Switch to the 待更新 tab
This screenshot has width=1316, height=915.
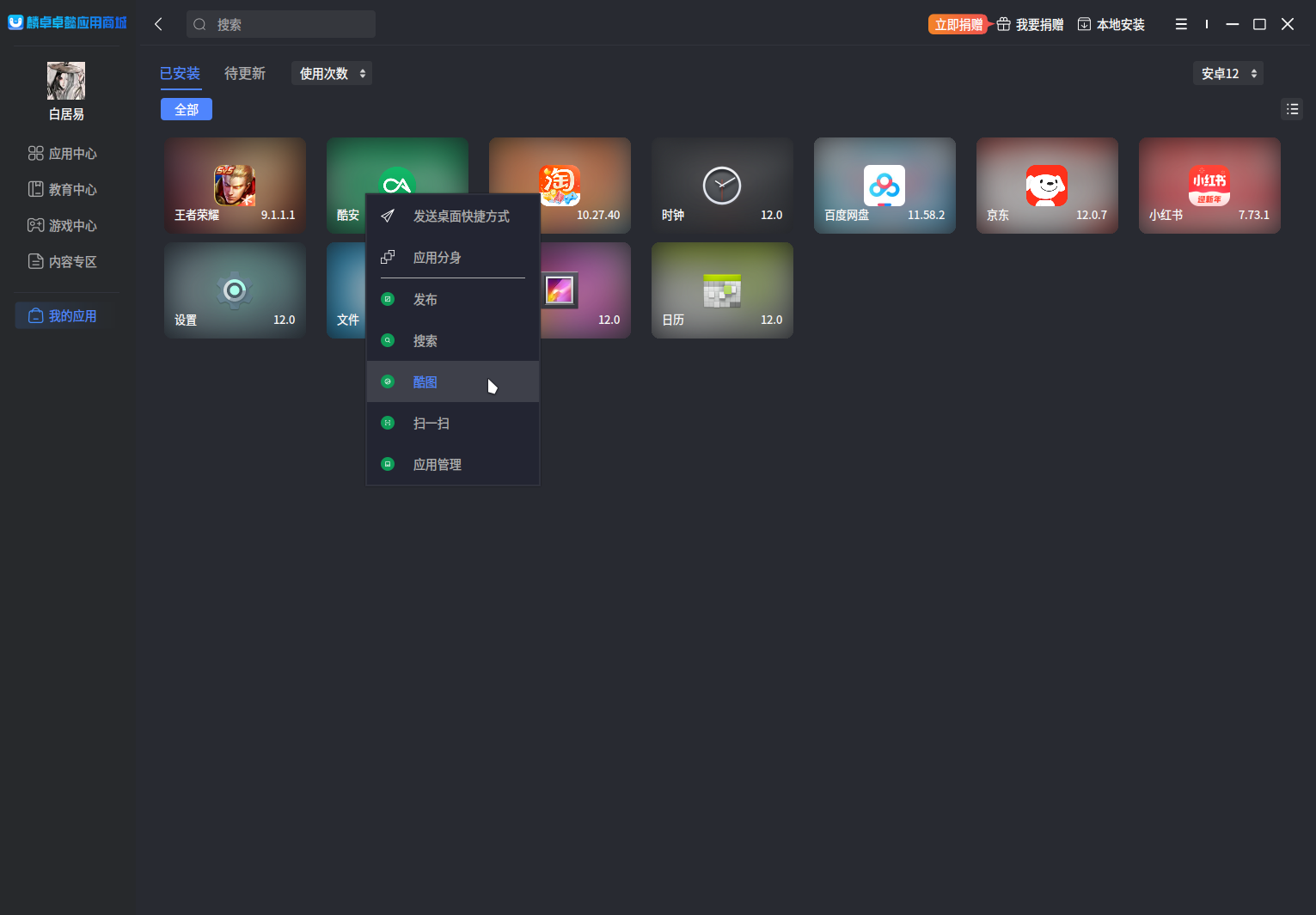click(x=245, y=74)
